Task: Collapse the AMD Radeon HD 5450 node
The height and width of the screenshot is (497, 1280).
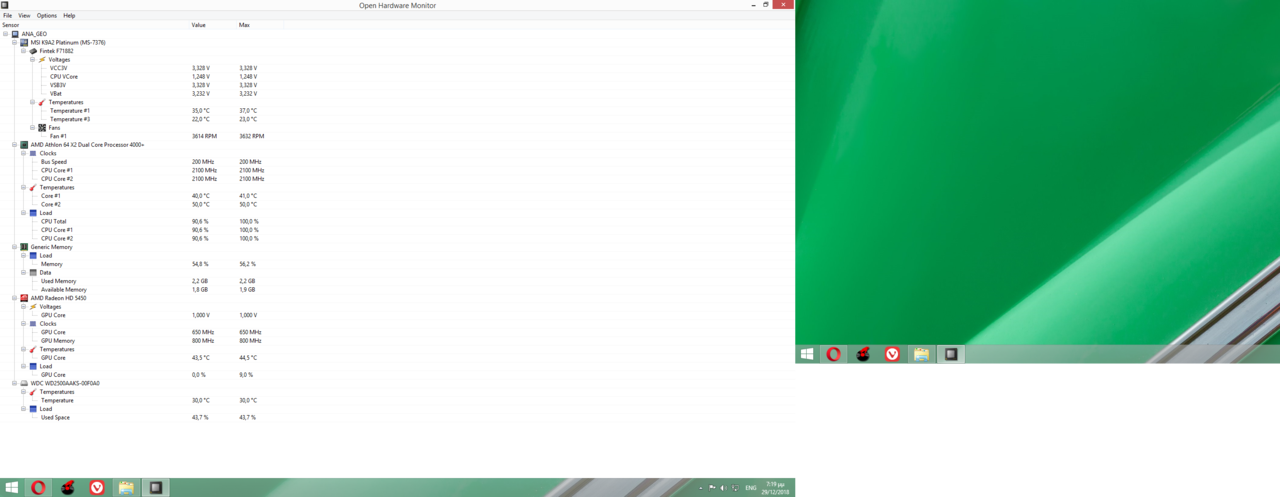Action: click(14, 298)
